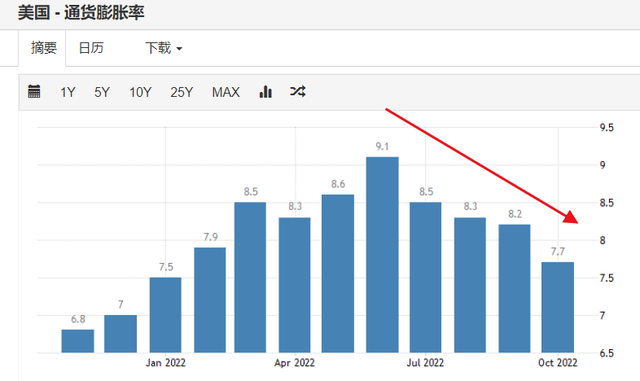Image resolution: width=640 pixels, height=381 pixels.
Task: Click the 7.7 bar for Oct 2022
Action: tap(558, 307)
